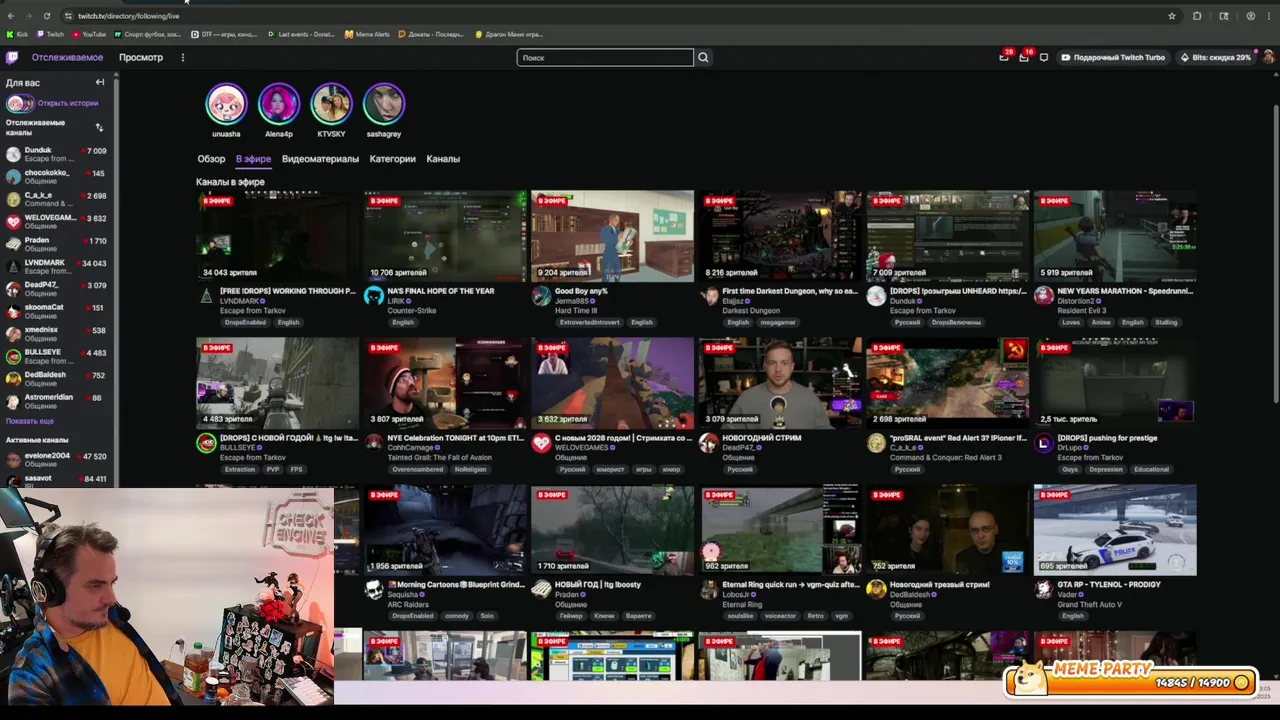Viewport: 1280px width, 720px height.
Task: Click Bits: скидка 29% button
Action: [1215, 57]
